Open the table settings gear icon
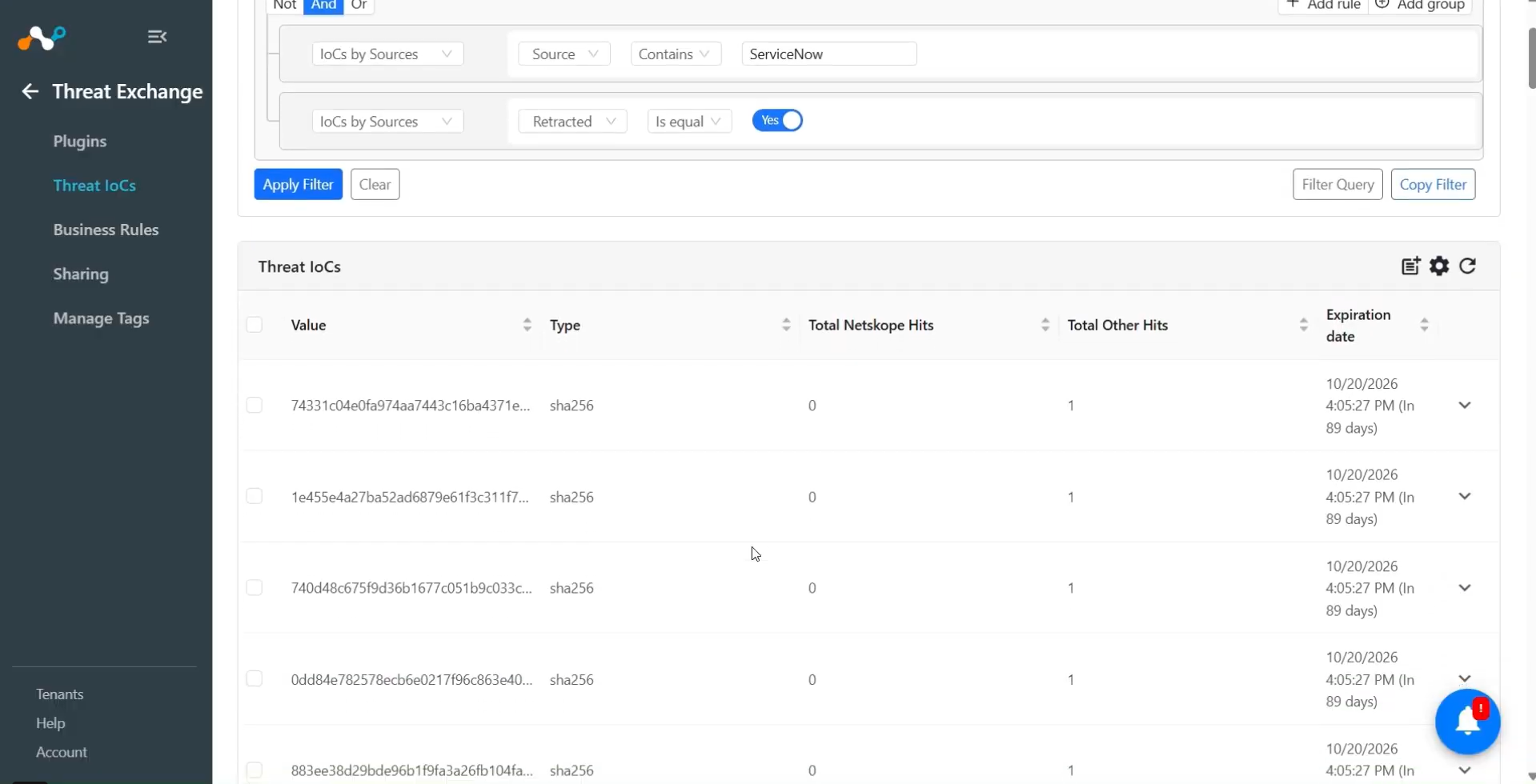Screen dimensions: 1536x784 tap(1439, 266)
